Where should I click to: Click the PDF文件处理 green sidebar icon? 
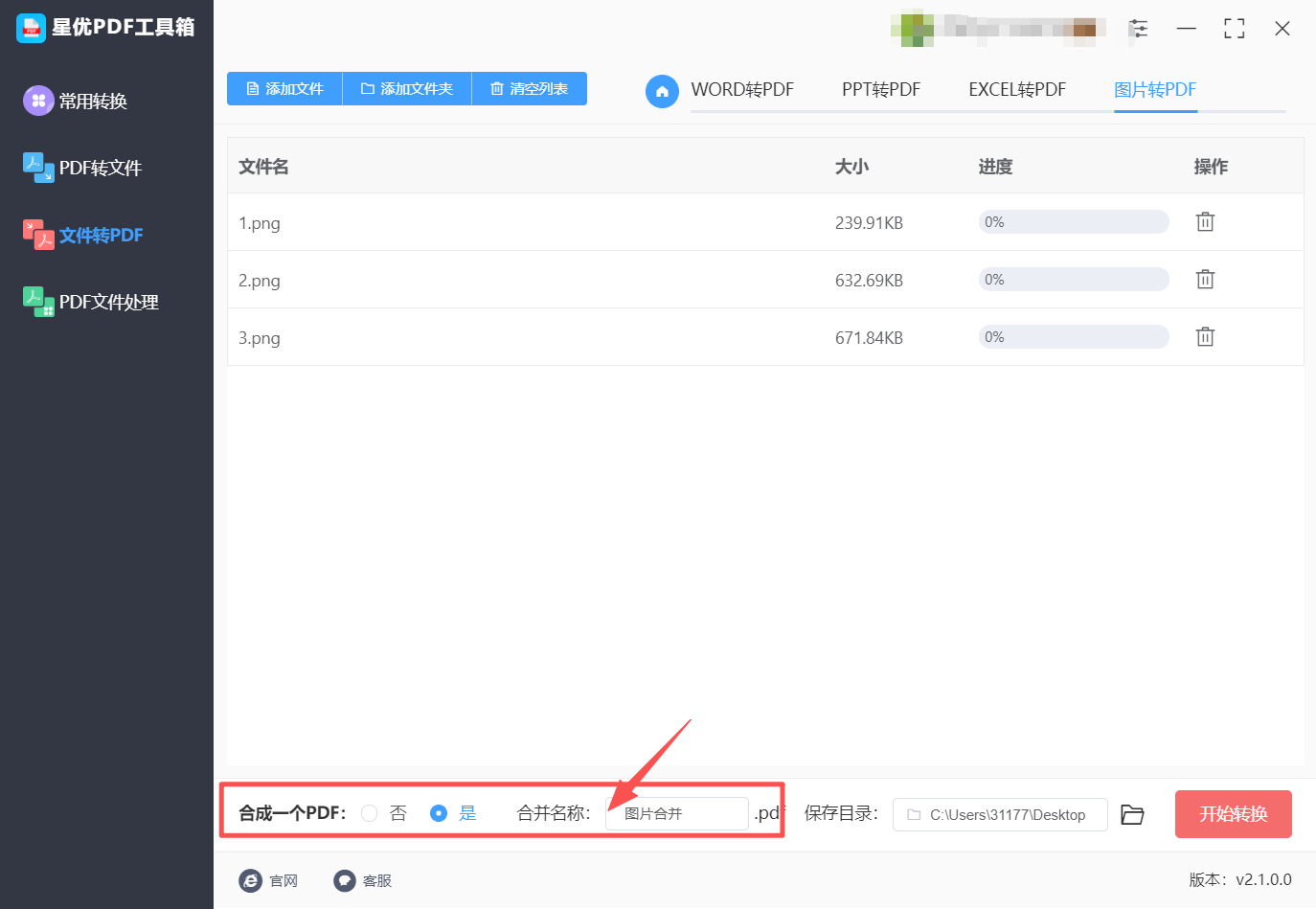point(38,301)
